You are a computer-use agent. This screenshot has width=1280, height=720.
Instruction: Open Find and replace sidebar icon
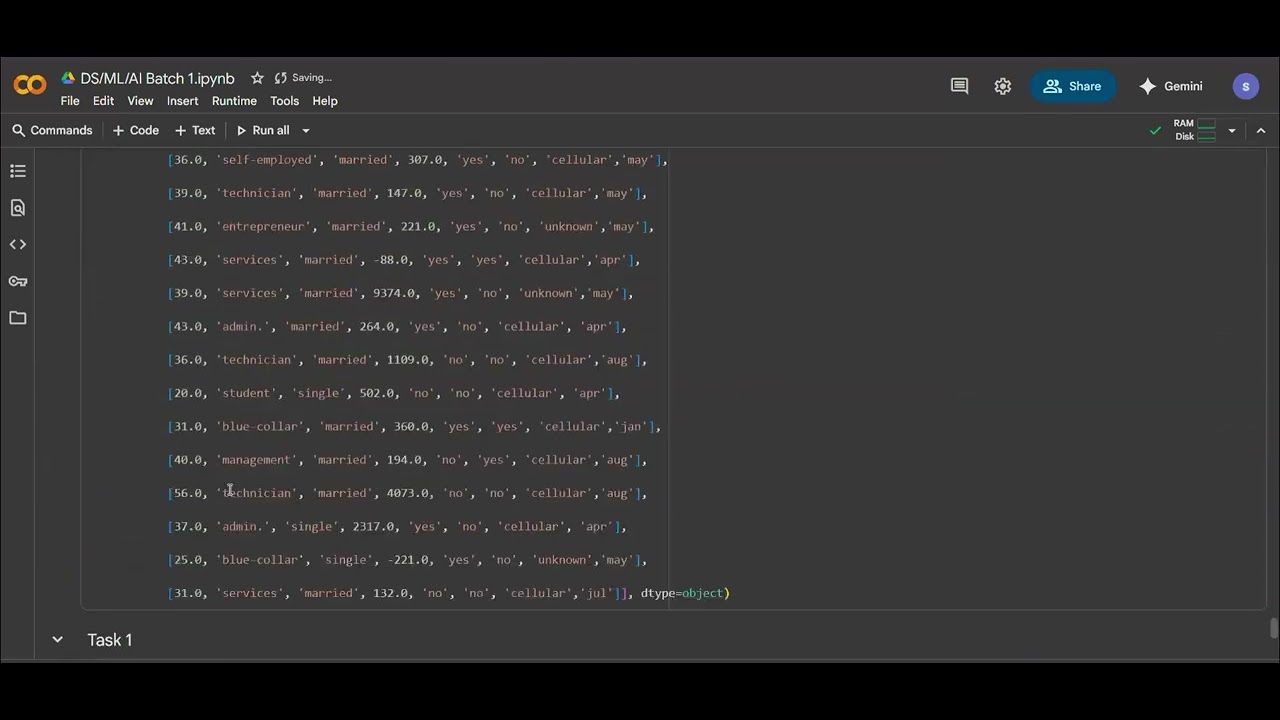pyautogui.click(x=18, y=208)
